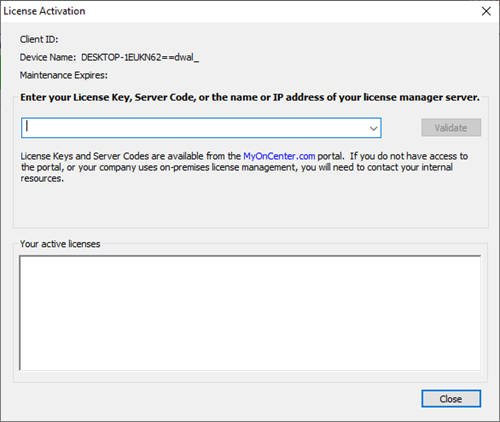500x422 pixels.
Task: Select the Client ID label
Action: click(39, 39)
